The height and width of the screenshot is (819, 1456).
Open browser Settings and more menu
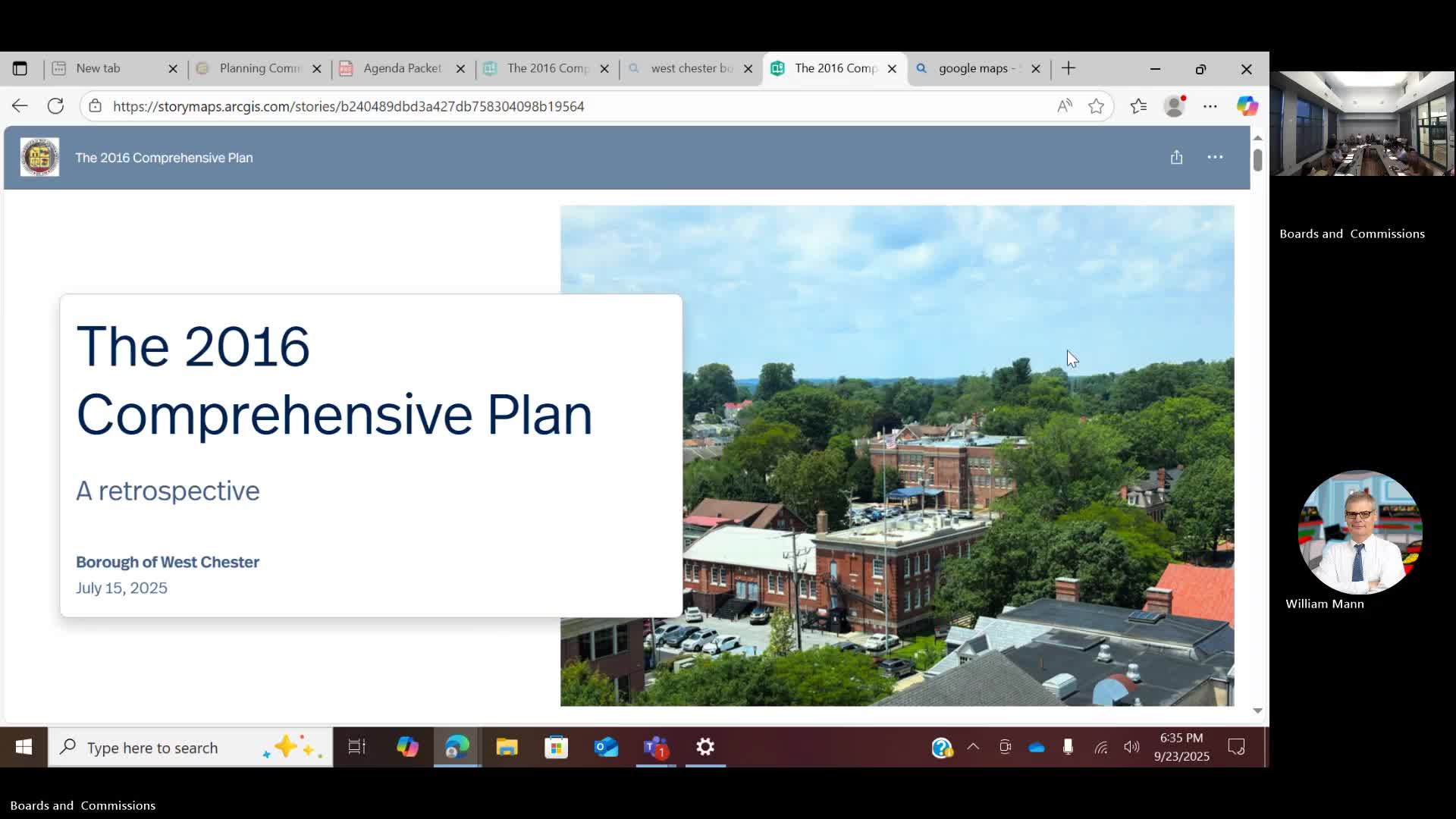coord(1210,106)
